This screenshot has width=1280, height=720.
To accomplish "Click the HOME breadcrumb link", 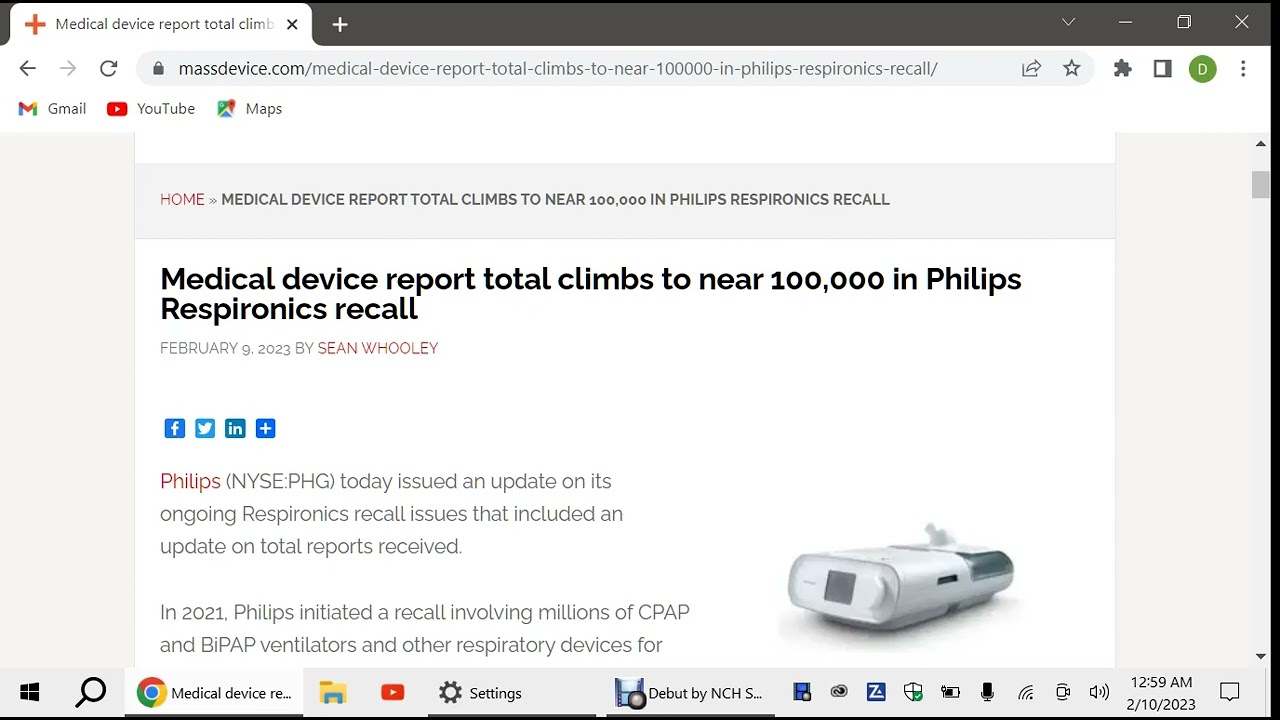I will (182, 199).
